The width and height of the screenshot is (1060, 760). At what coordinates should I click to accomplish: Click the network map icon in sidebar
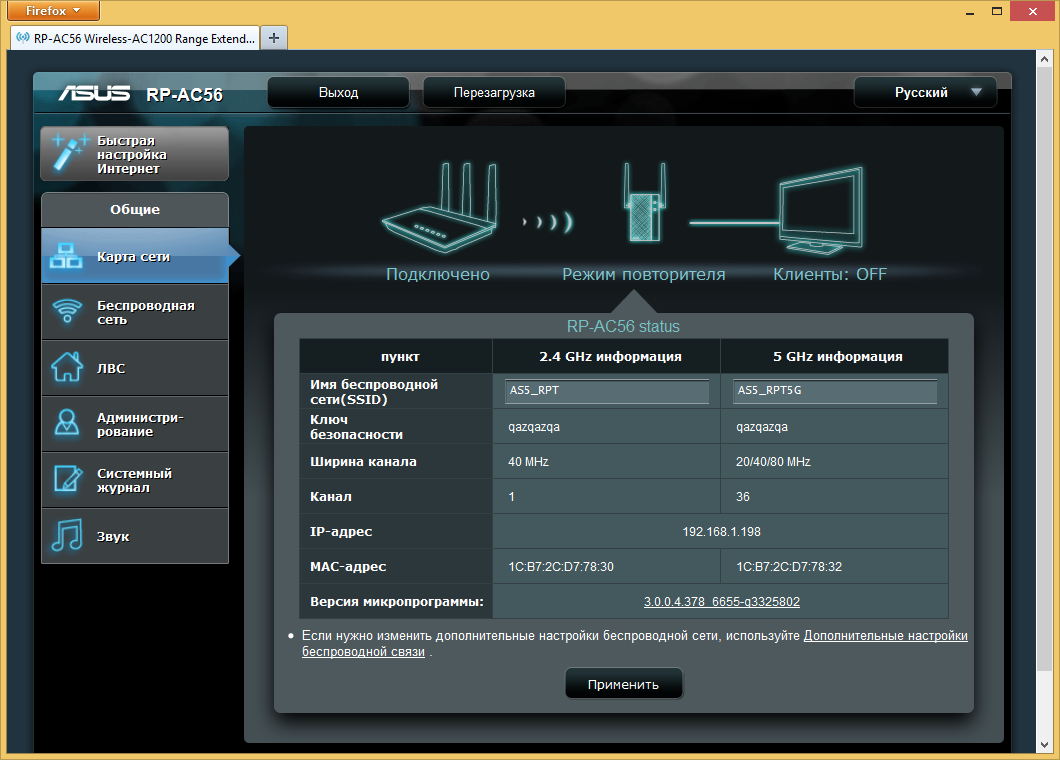pyautogui.click(x=66, y=256)
